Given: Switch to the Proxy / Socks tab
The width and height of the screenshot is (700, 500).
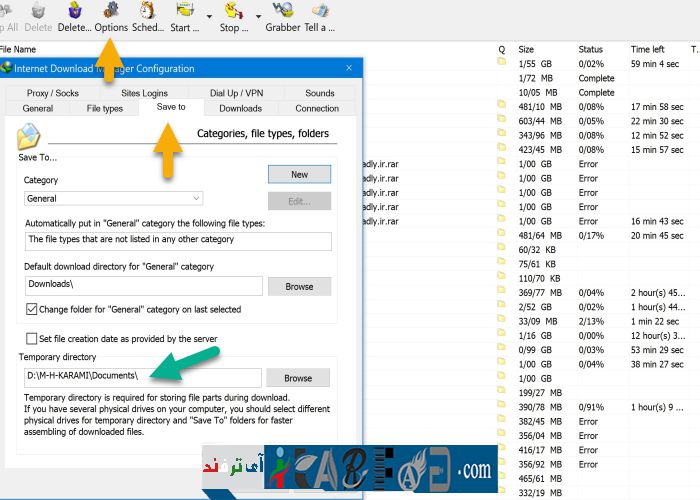Looking at the screenshot, I should point(53,93).
